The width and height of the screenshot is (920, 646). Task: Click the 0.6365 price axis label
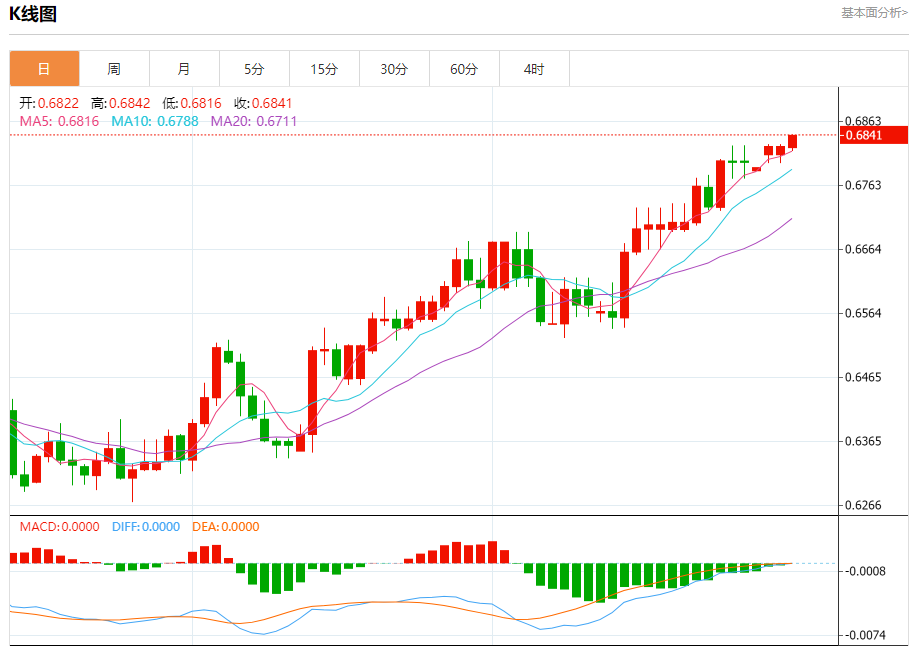pos(863,441)
